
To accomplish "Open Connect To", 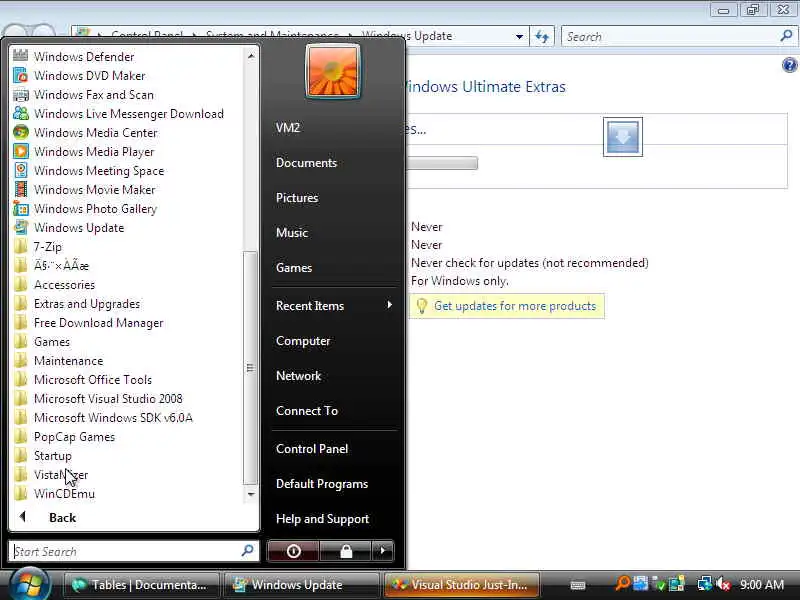I will [x=307, y=411].
